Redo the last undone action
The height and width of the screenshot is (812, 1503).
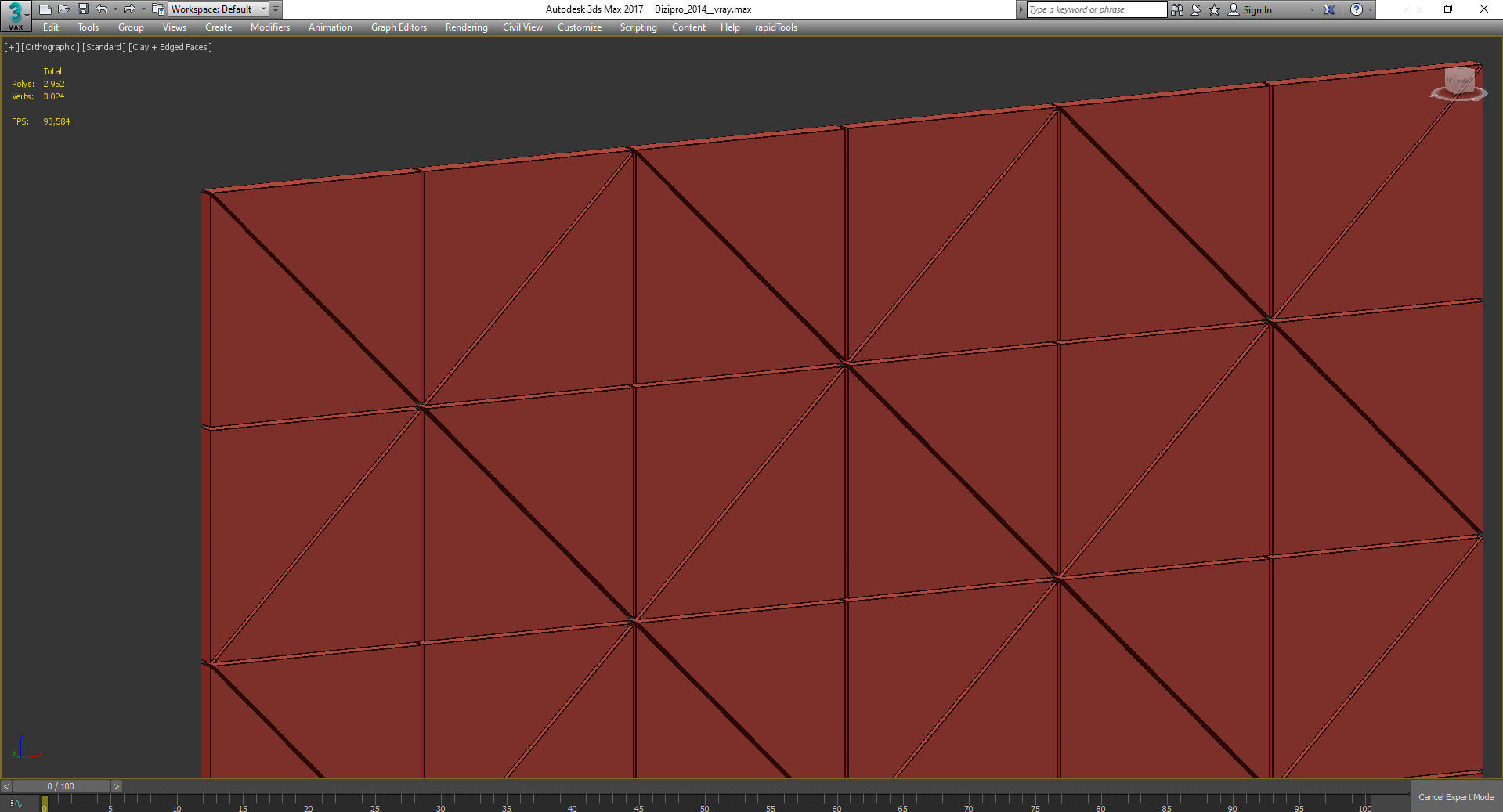point(129,9)
